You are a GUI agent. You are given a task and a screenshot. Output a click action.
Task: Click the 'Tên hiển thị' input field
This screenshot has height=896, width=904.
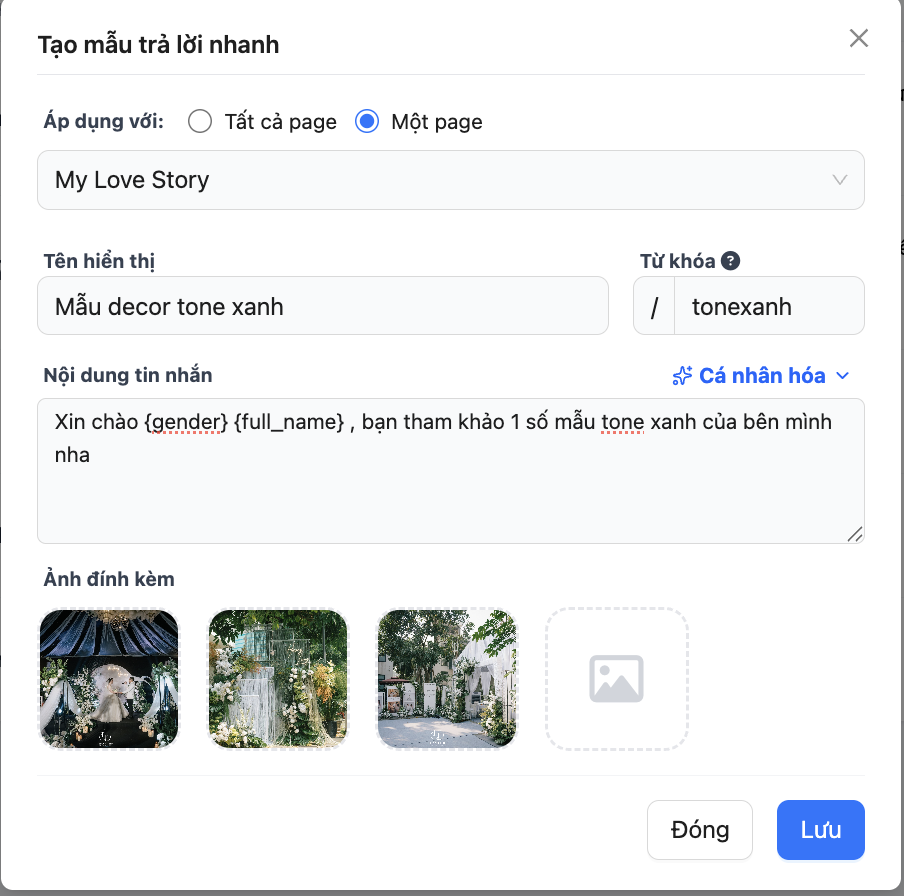pyautogui.click(x=322, y=306)
